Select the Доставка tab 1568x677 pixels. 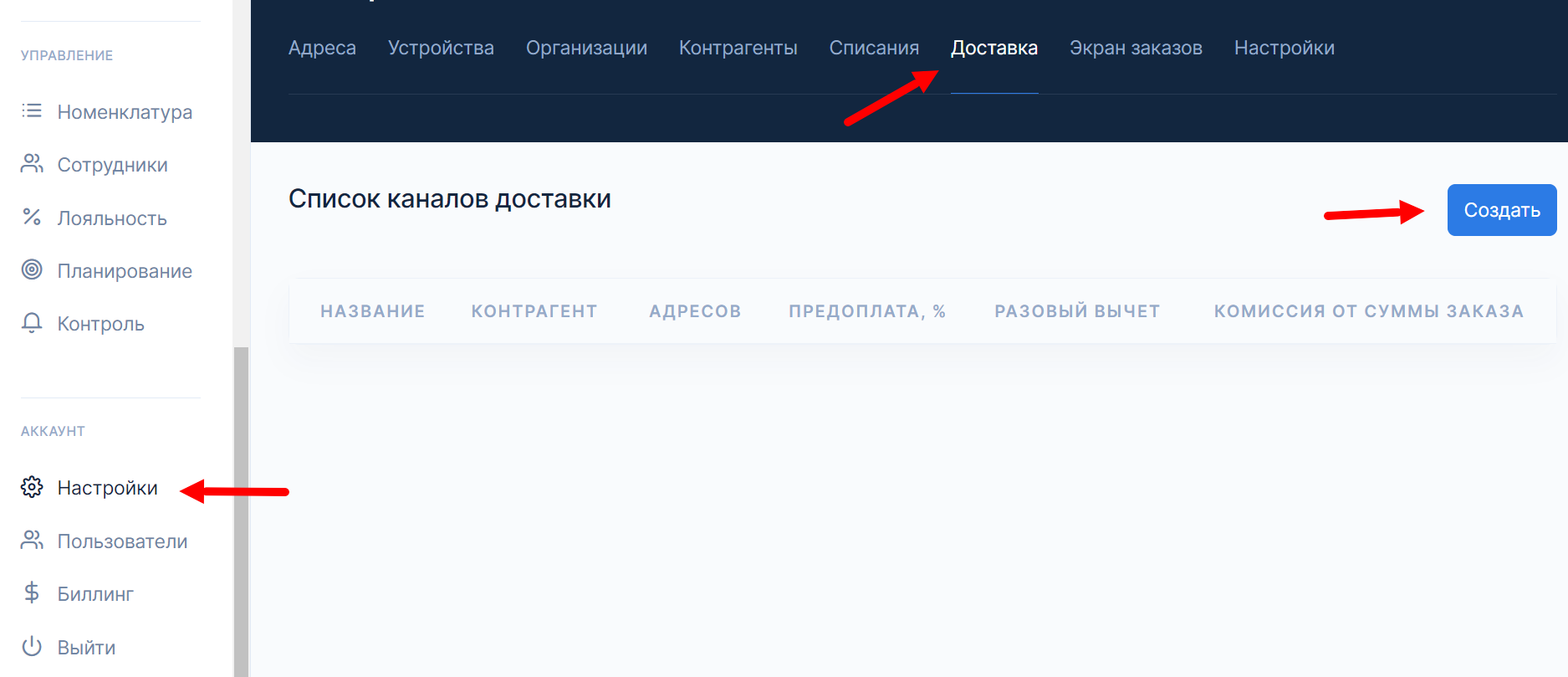tap(994, 48)
